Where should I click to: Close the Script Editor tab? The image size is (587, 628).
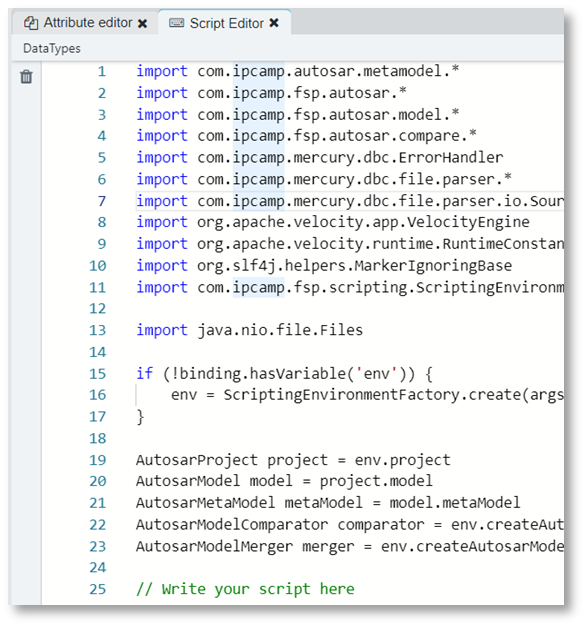click(x=274, y=23)
